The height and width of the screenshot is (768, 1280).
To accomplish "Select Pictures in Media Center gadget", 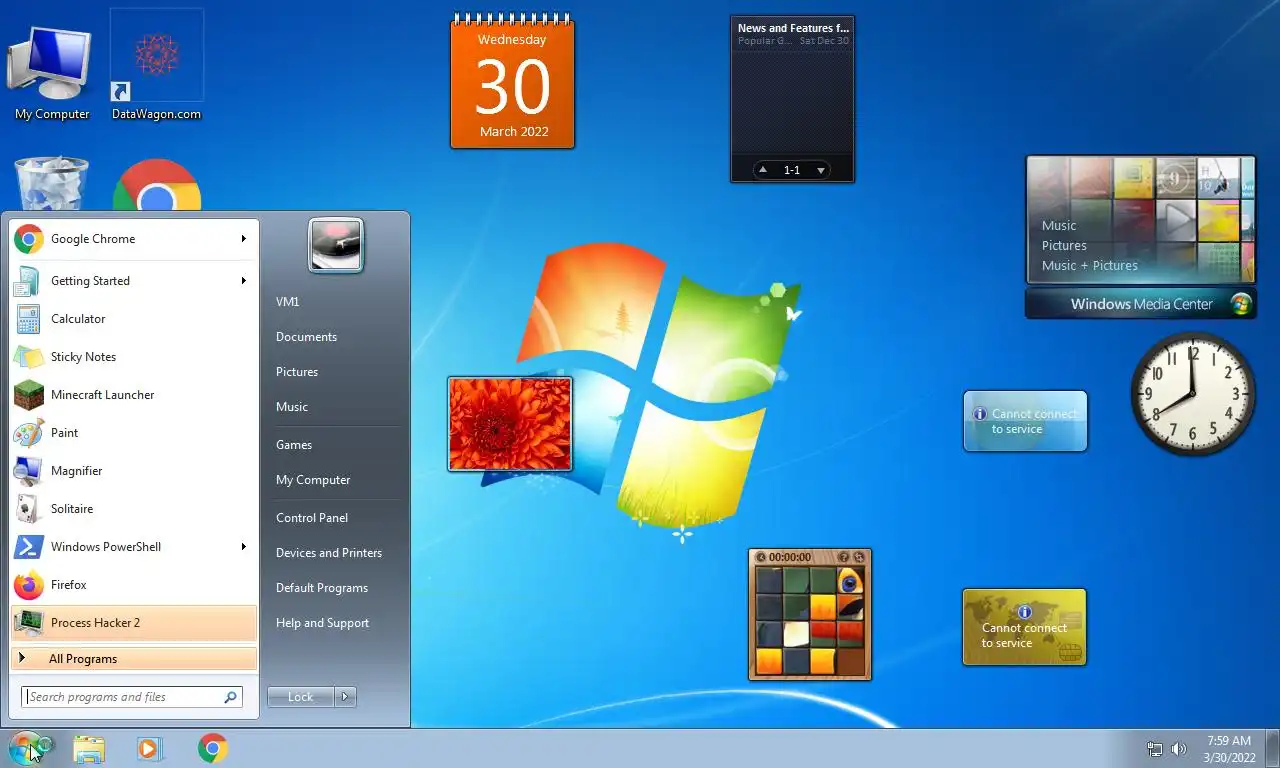I will 1064,246.
